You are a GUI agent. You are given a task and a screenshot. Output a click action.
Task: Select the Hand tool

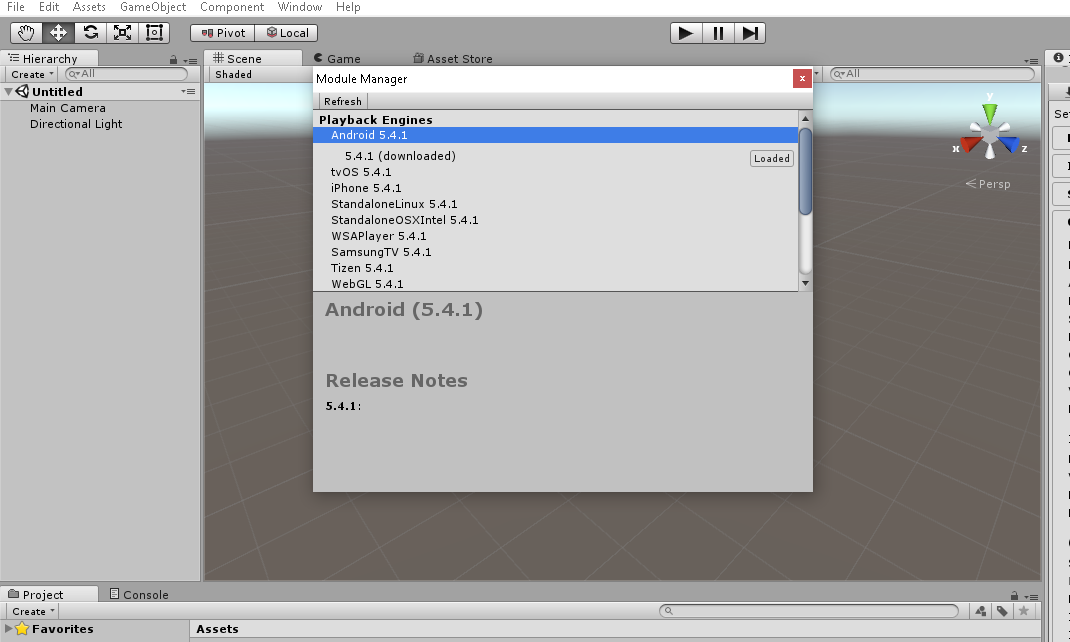coord(26,33)
